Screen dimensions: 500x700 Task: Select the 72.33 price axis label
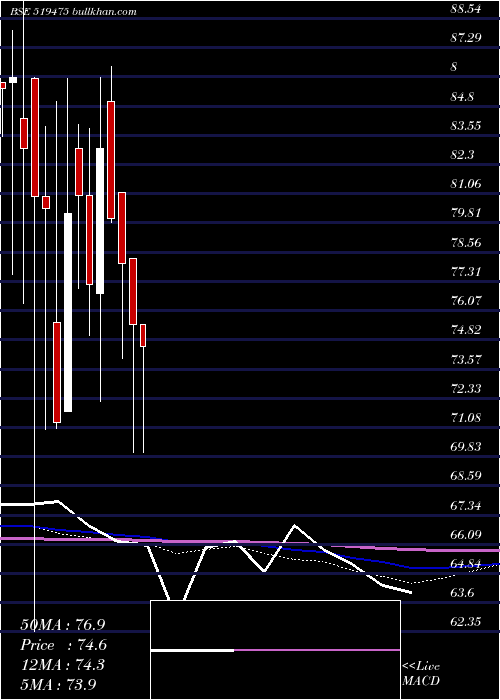(466, 388)
